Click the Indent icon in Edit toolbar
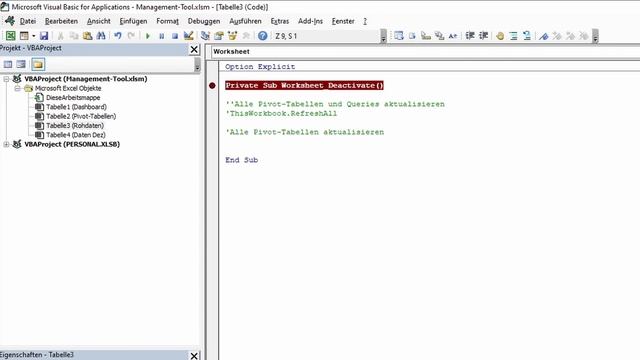This screenshot has height=360, width=640. [470, 36]
